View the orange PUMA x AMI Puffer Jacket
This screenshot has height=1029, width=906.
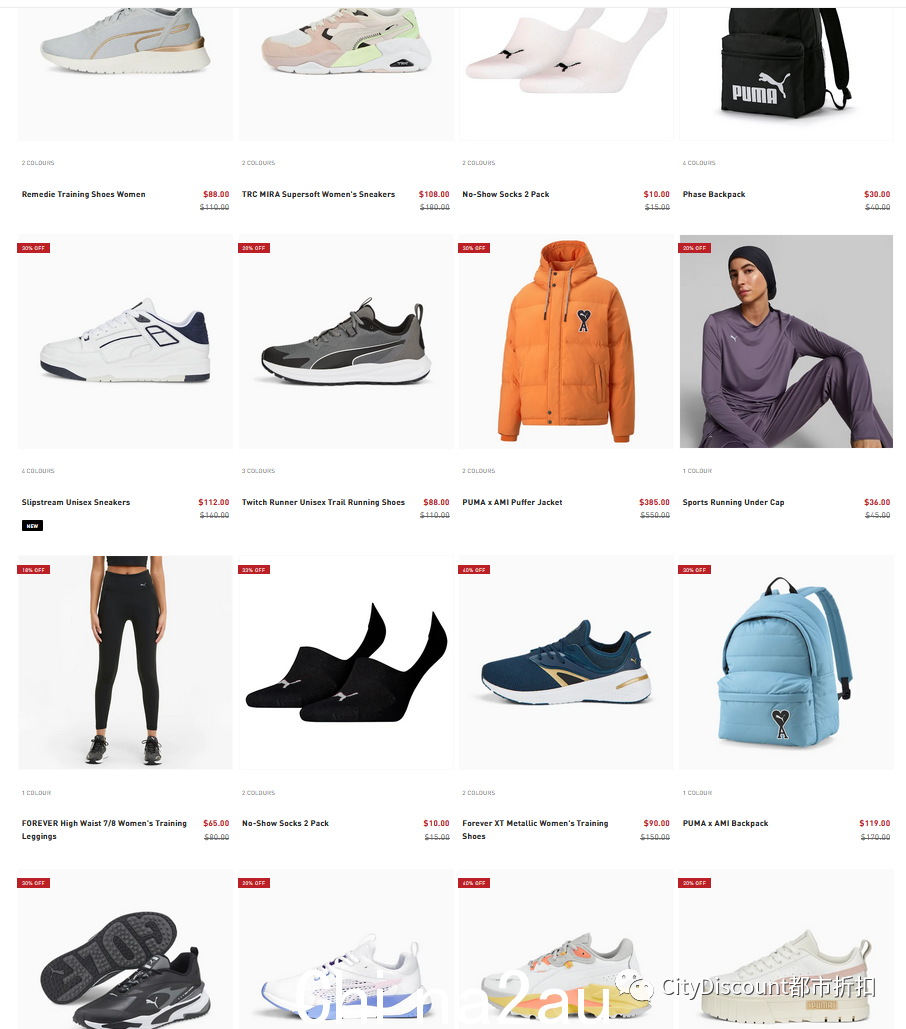566,341
